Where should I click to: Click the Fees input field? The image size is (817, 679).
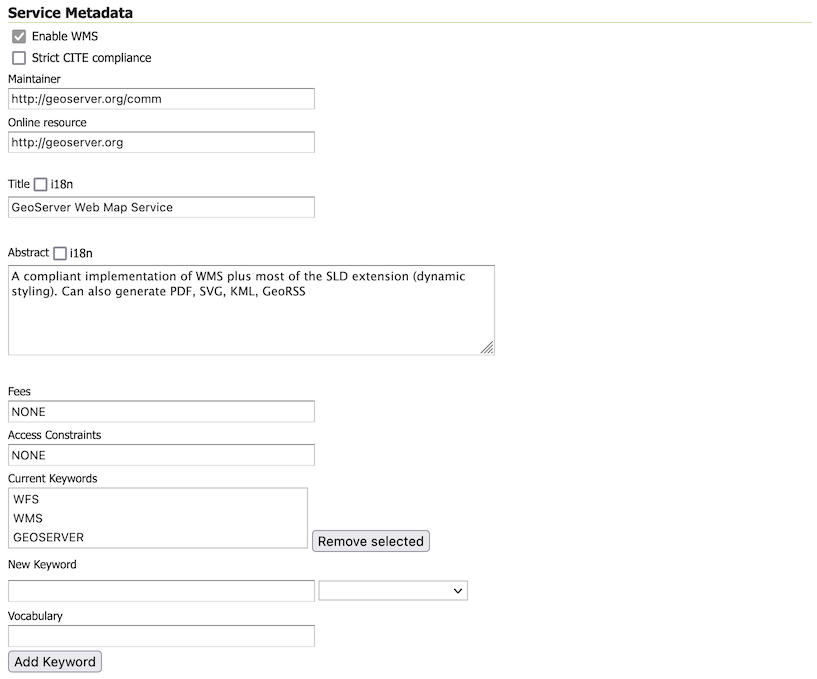161,411
